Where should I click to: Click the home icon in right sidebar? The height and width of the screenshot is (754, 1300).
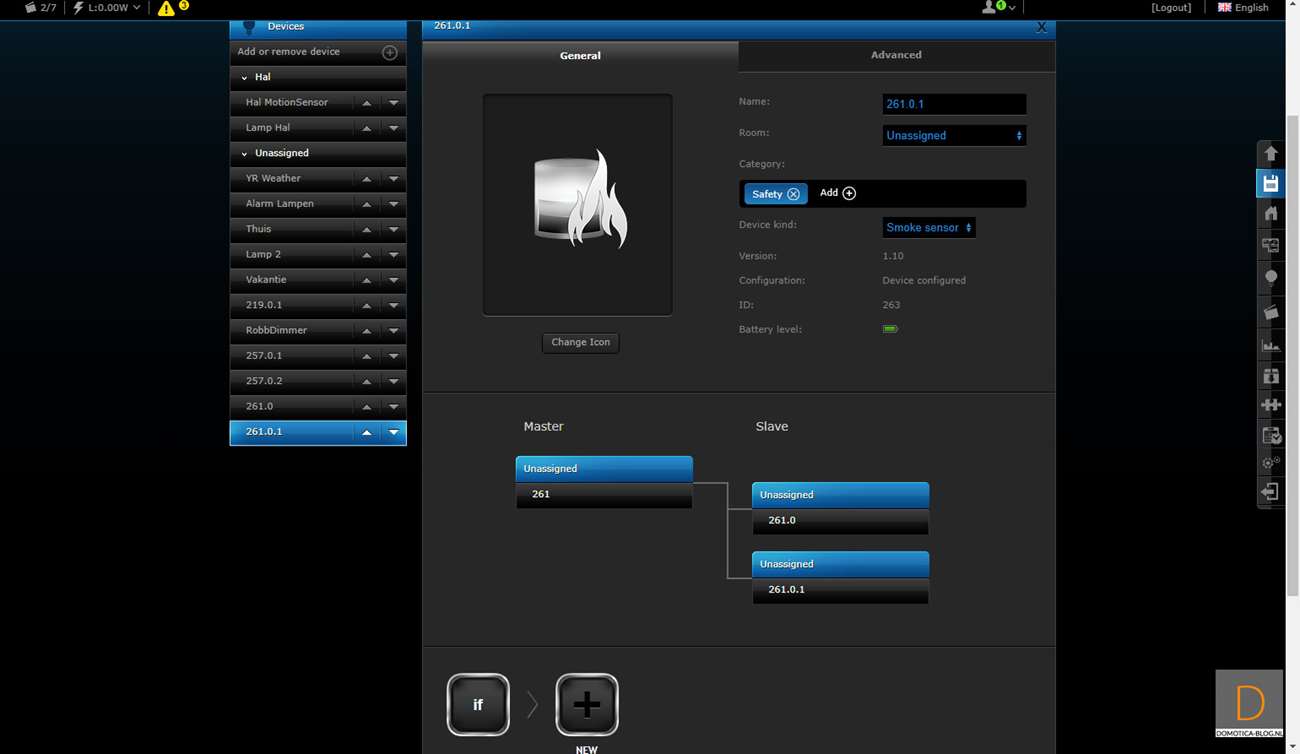tap(1270, 213)
